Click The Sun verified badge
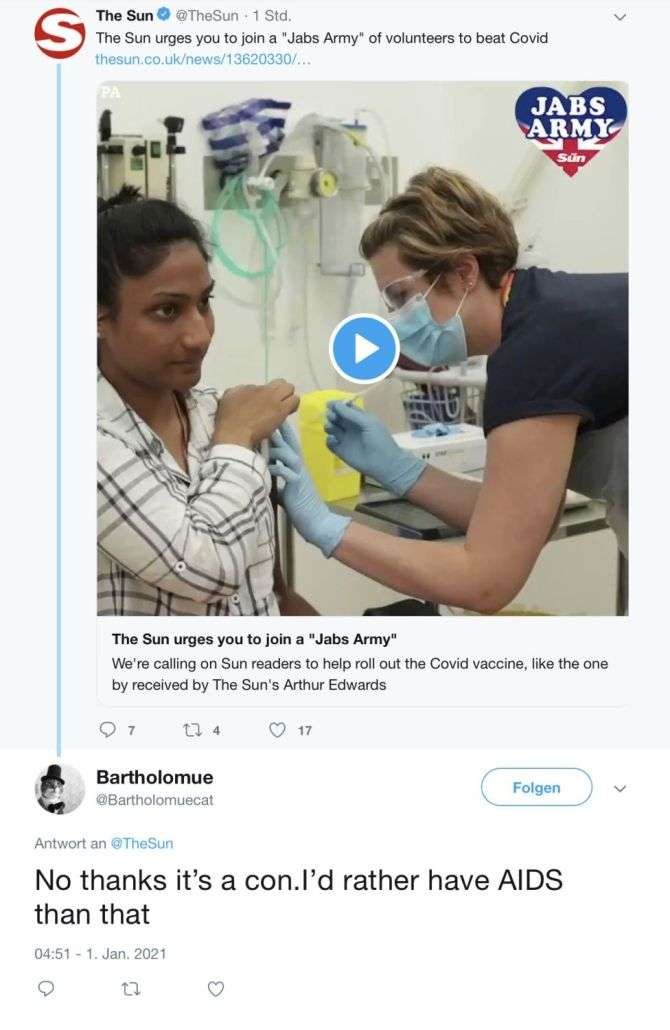670x1030 pixels. (x=164, y=14)
